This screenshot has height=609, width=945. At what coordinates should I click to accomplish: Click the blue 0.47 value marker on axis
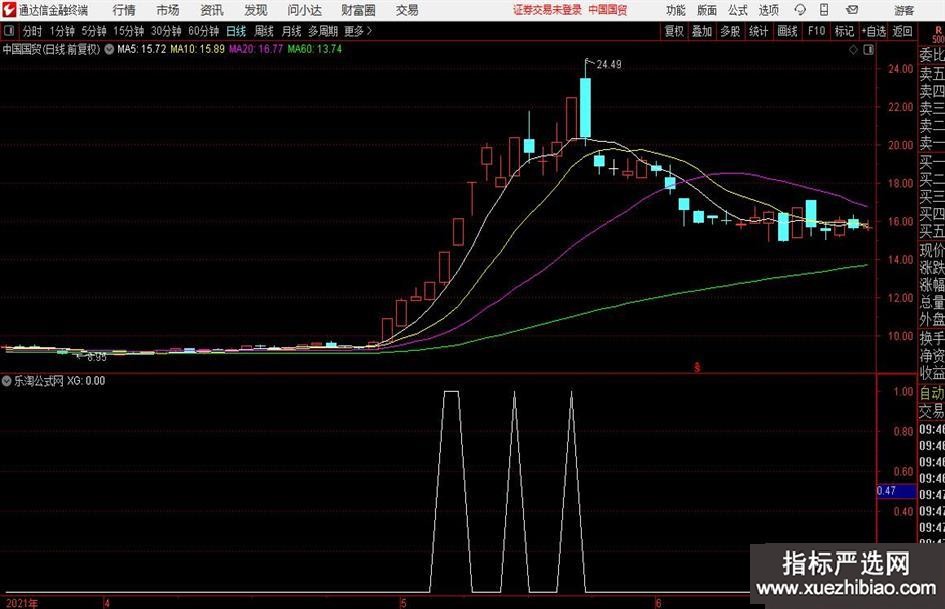[x=887, y=491]
